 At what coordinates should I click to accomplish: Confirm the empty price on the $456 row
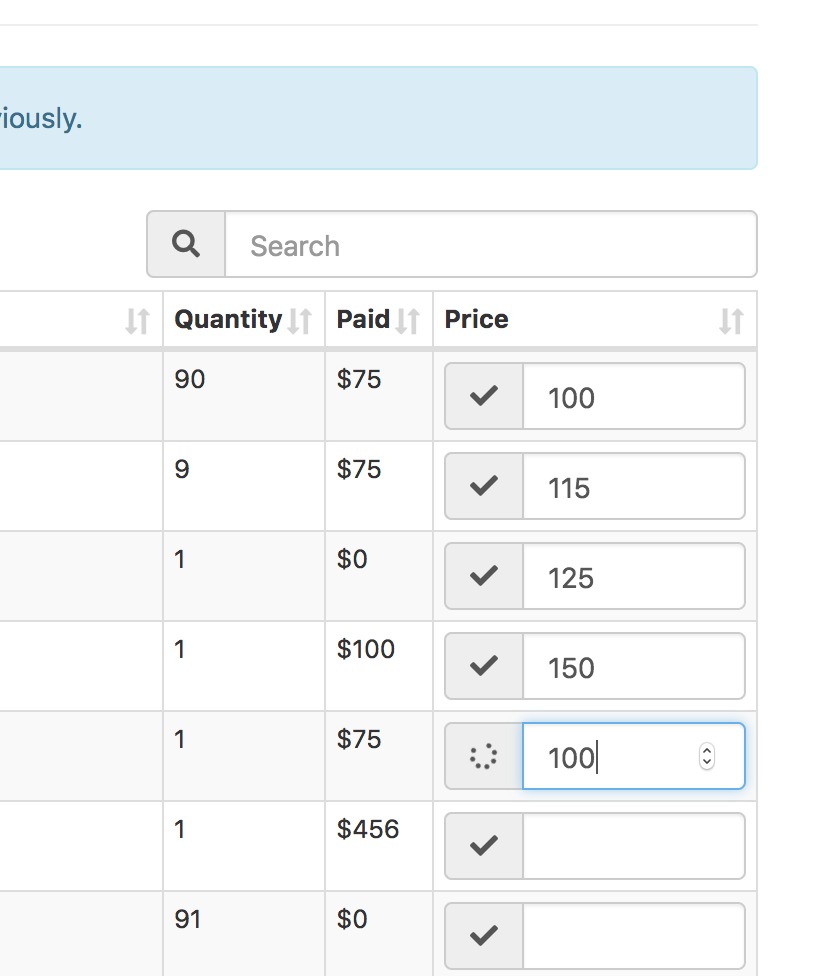pos(483,846)
